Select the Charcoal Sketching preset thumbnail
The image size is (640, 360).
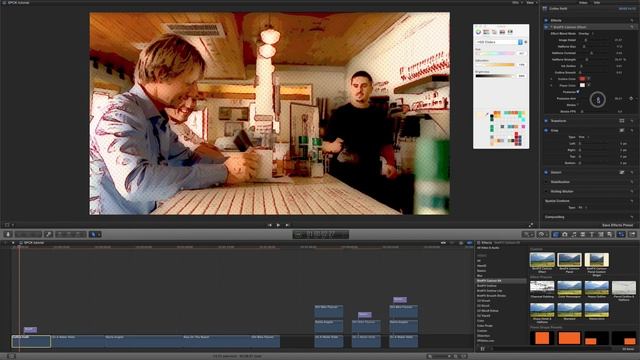click(542, 287)
